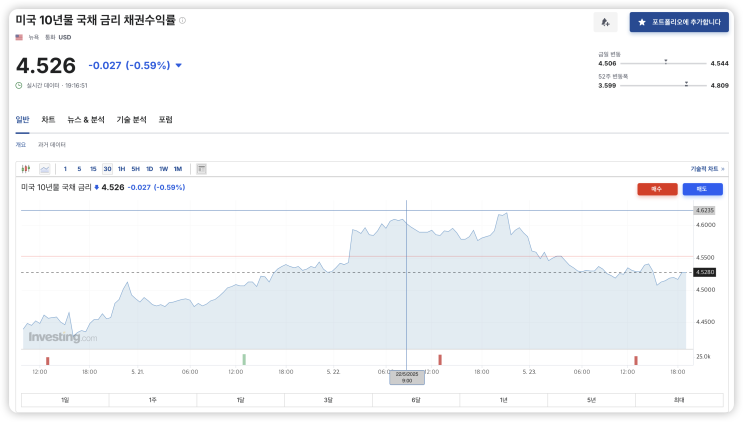Select the 1W interval option
Viewport: 743px width, 422px height.
[163, 169]
